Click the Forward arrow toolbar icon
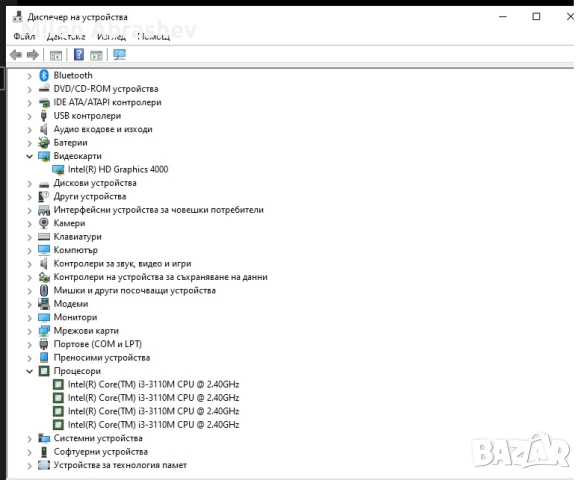 (x=33, y=55)
